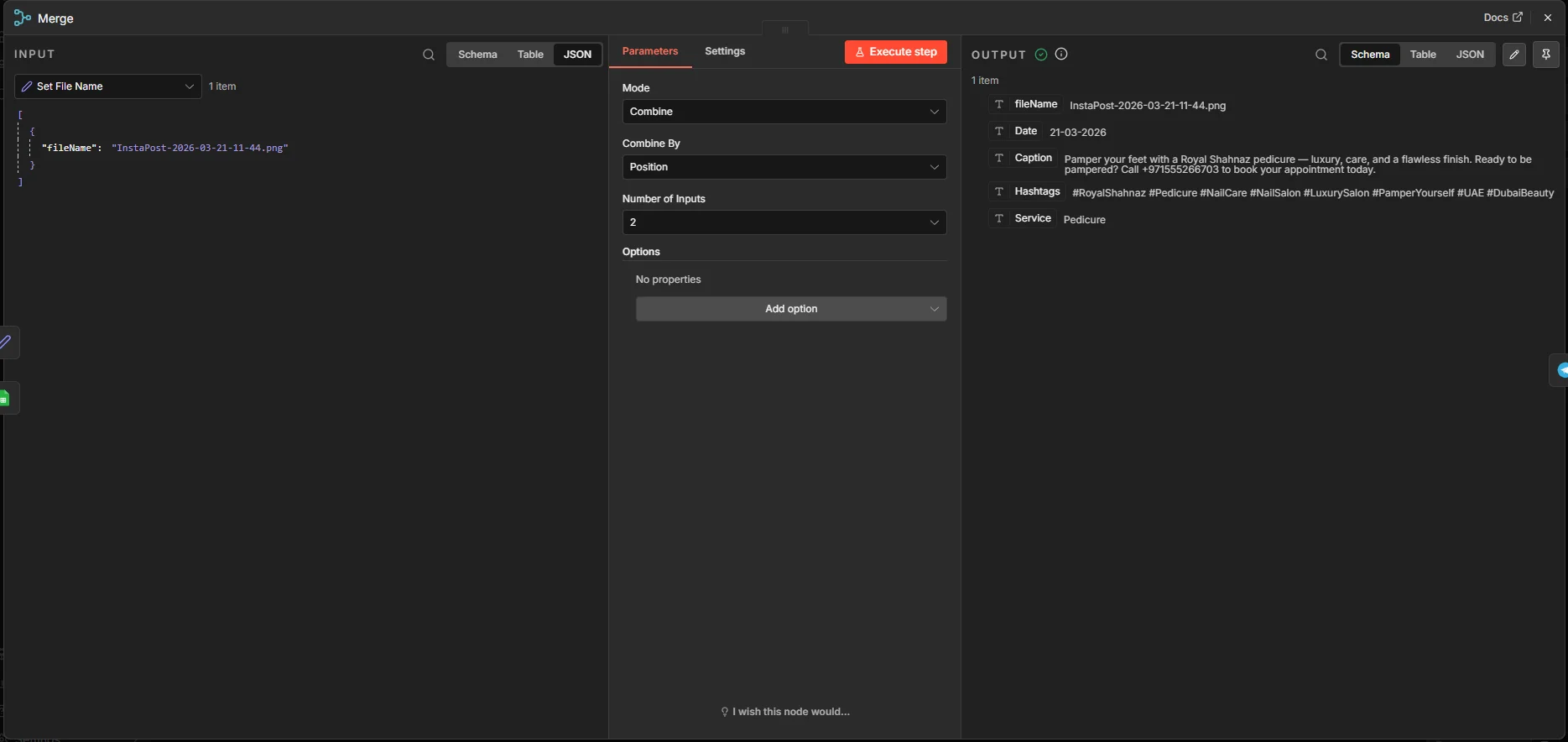The height and width of the screenshot is (742, 1568).
Task: Select the Parameters tab
Action: (x=649, y=51)
